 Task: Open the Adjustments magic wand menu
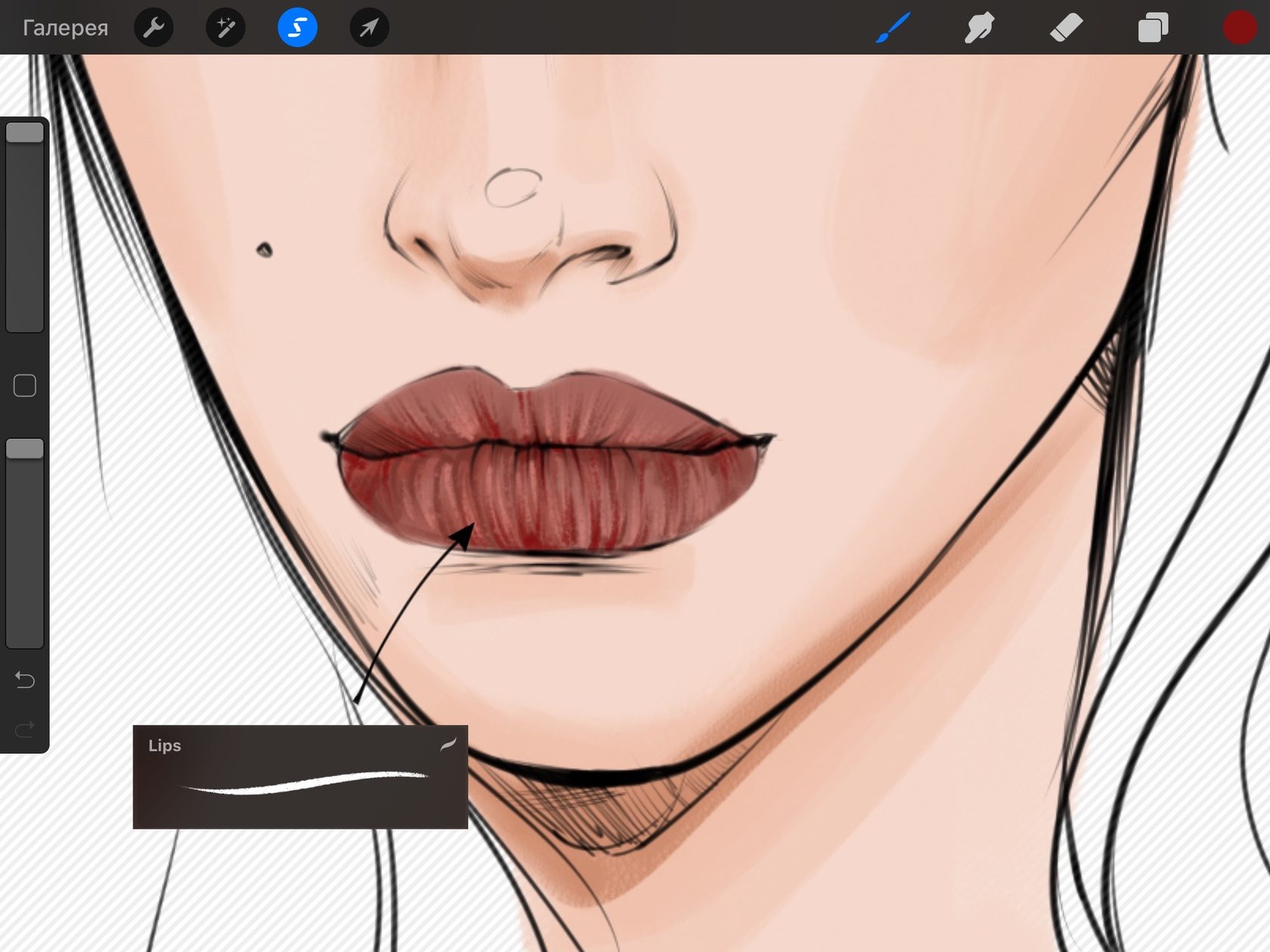225,28
